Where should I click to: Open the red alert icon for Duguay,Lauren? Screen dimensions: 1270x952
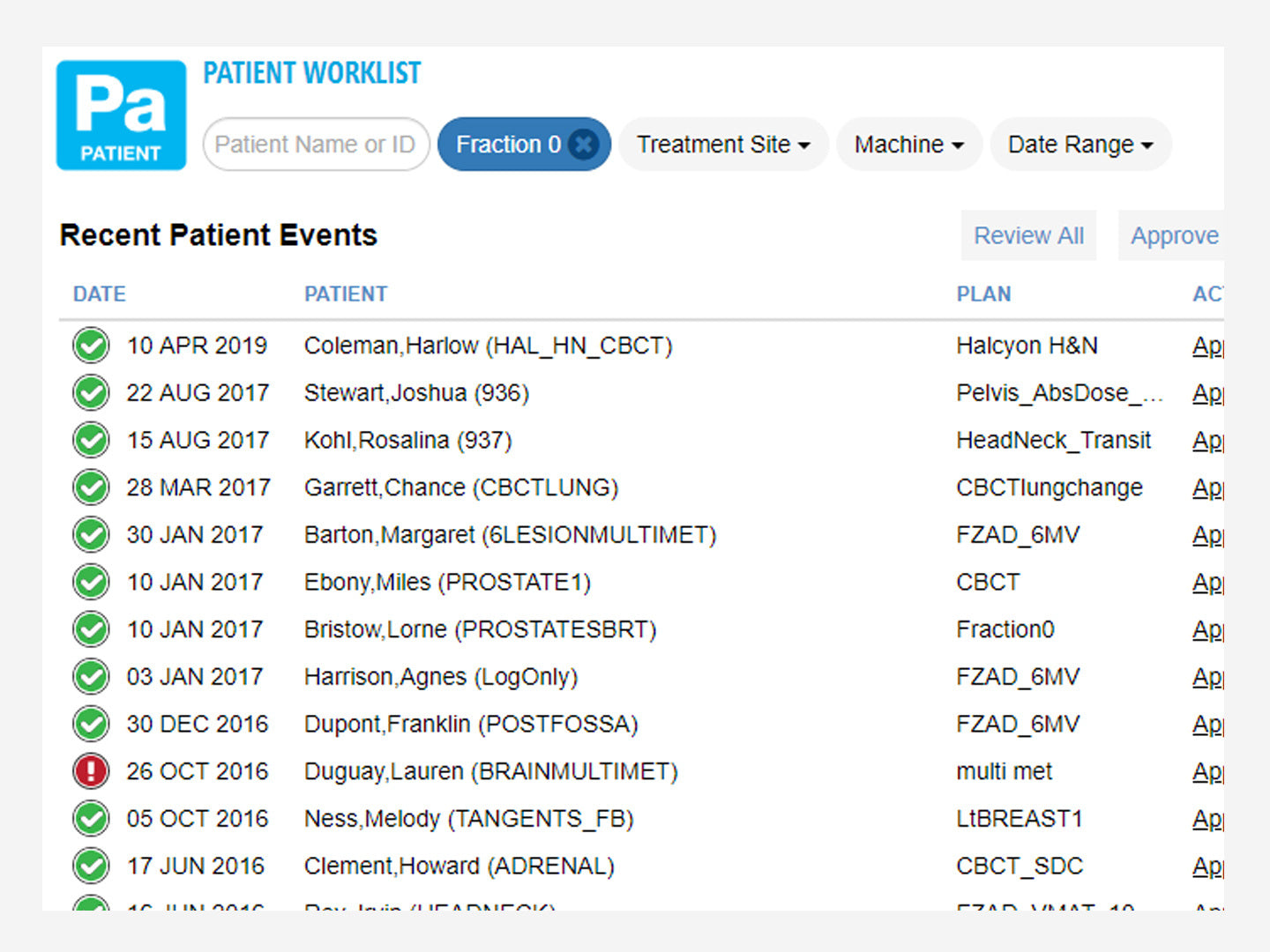point(91,770)
